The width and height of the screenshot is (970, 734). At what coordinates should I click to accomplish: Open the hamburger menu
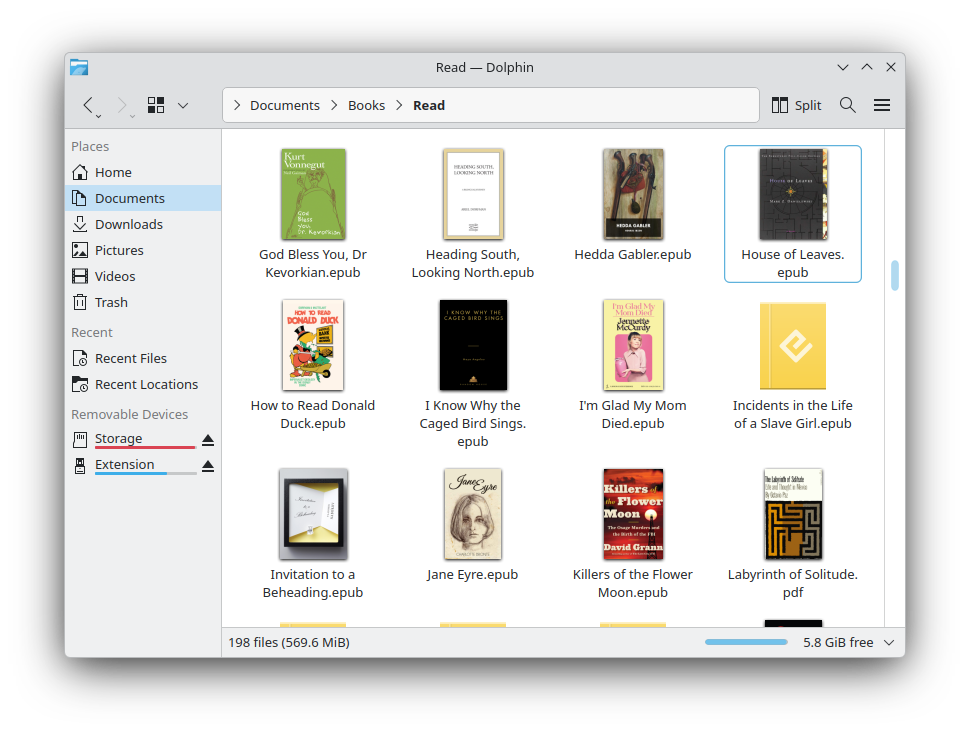pyautogui.click(x=882, y=105)
